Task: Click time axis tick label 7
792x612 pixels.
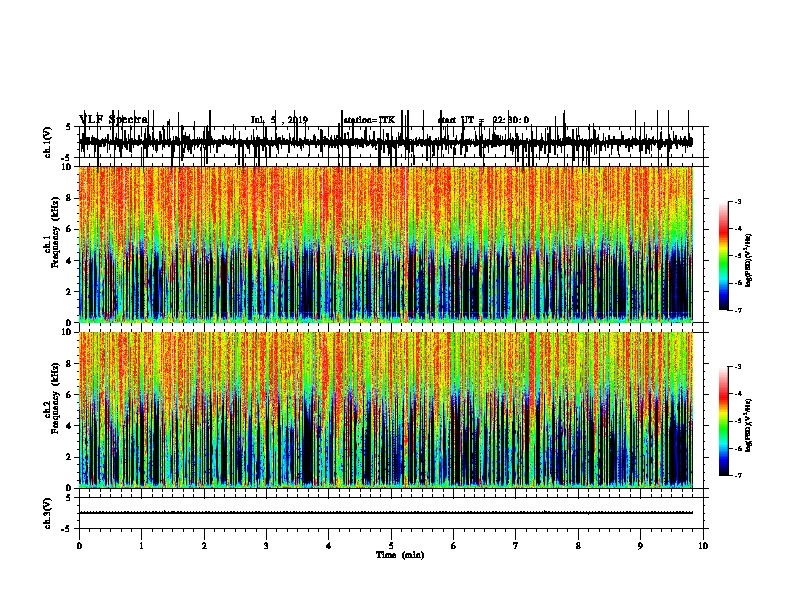Action: (516, 546)
